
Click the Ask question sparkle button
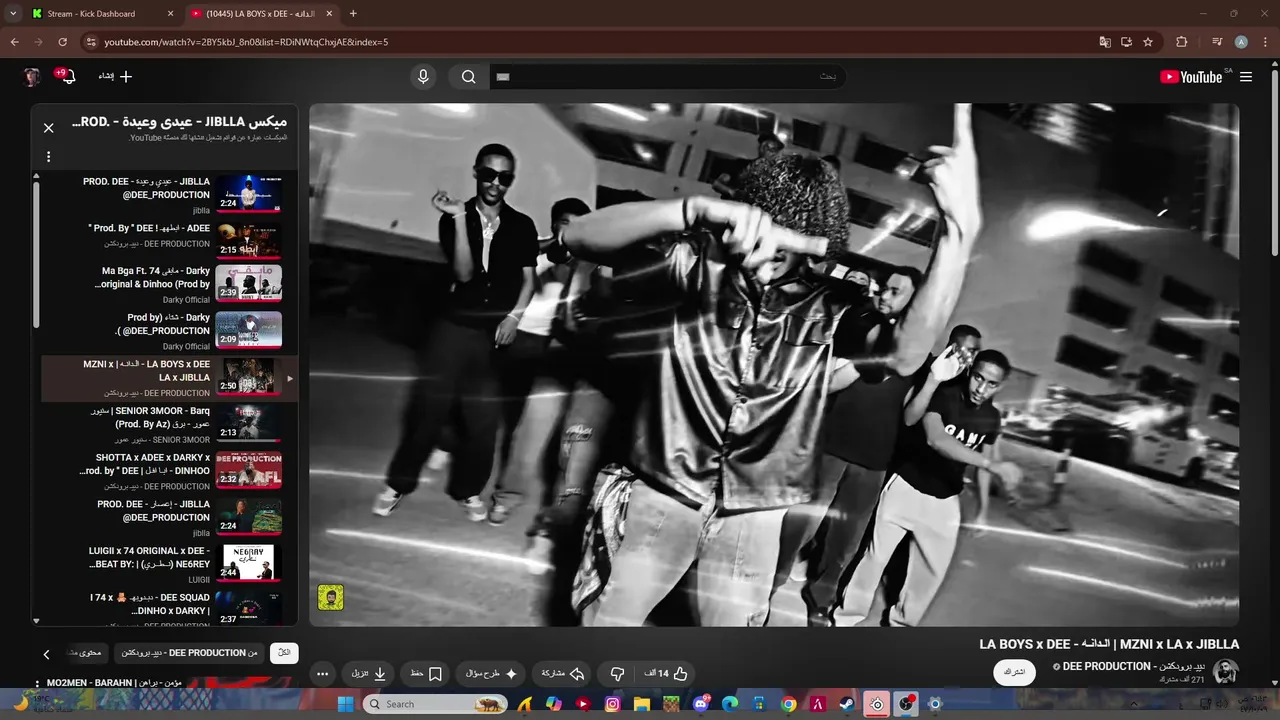click(x=490, y=674)
